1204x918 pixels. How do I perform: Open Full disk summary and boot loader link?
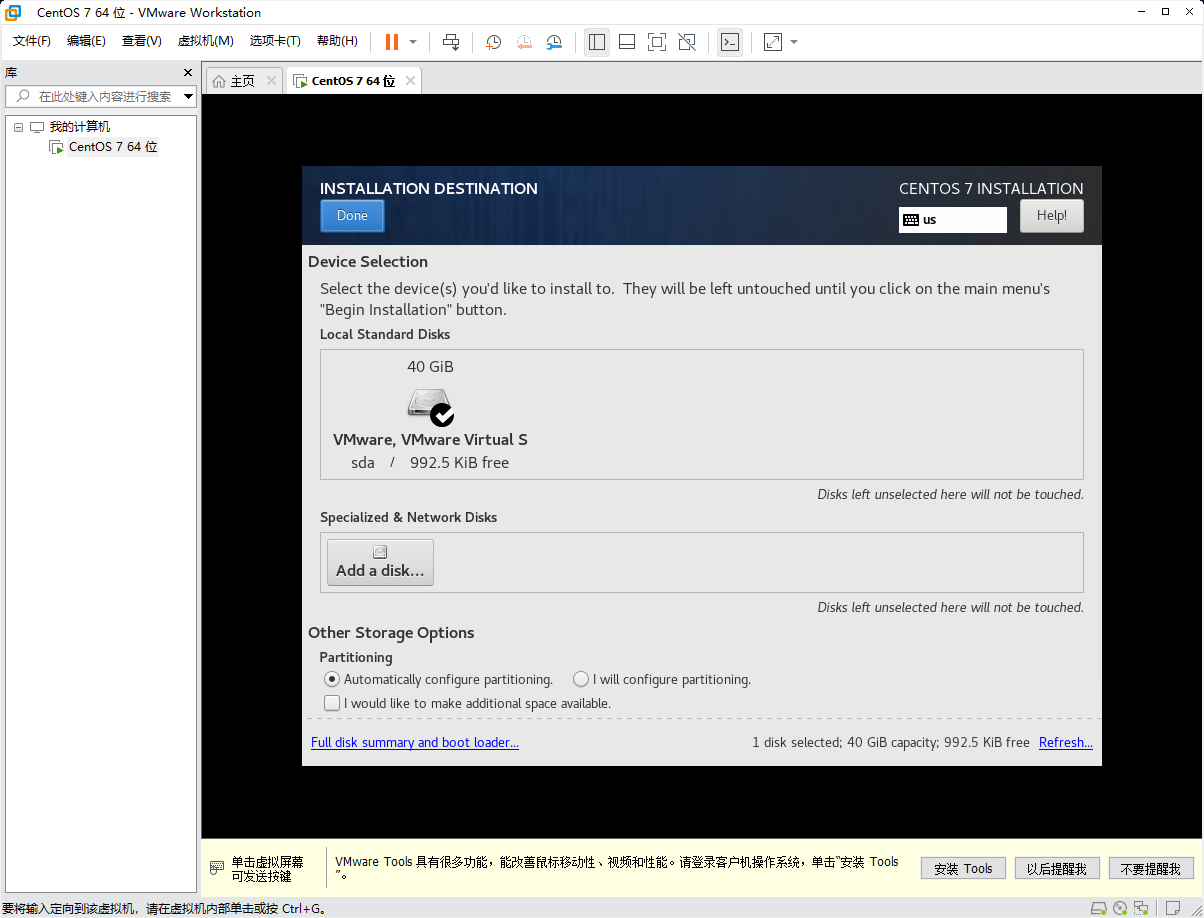coord(415,742)
